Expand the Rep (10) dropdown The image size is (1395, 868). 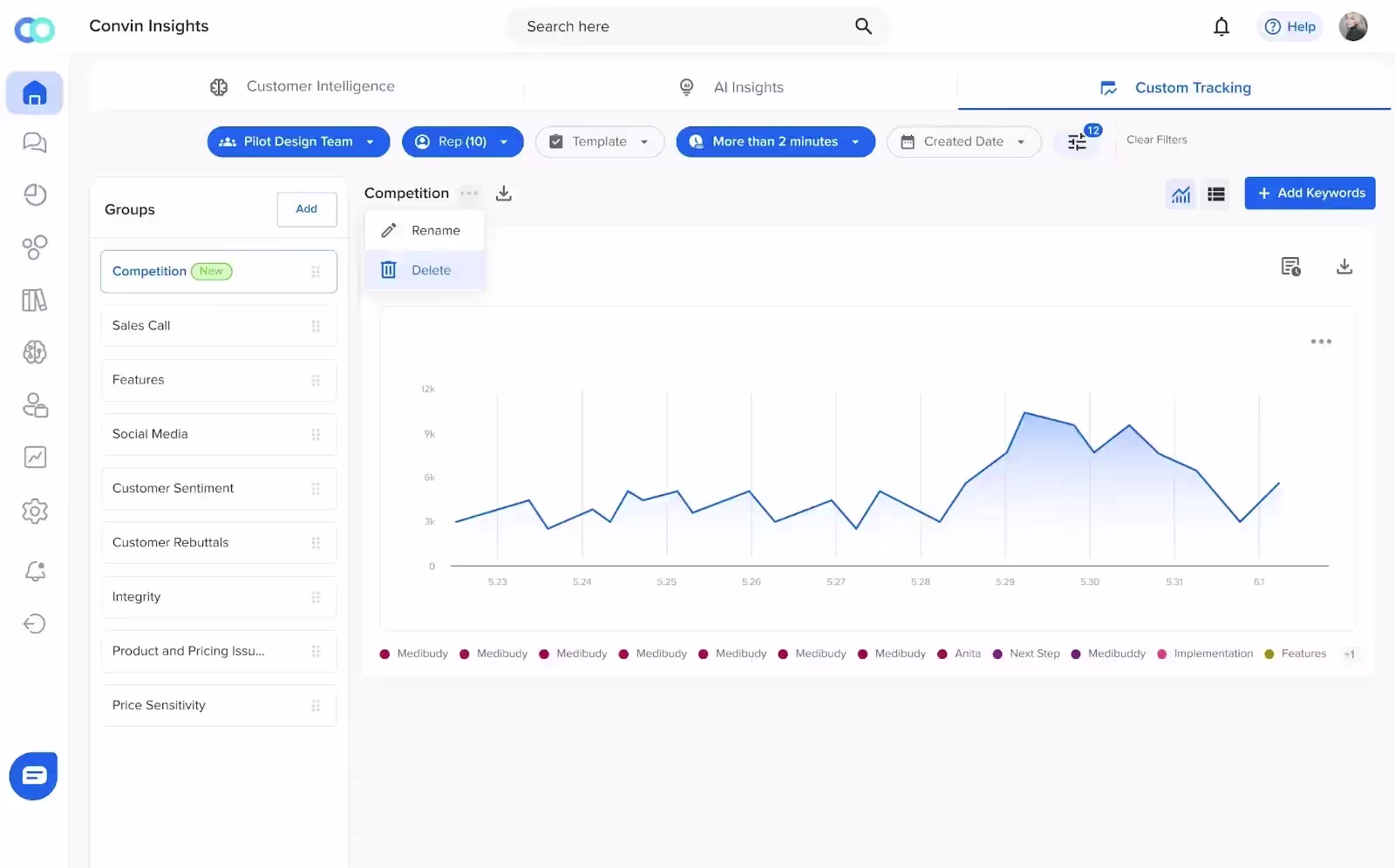[462, 141]
